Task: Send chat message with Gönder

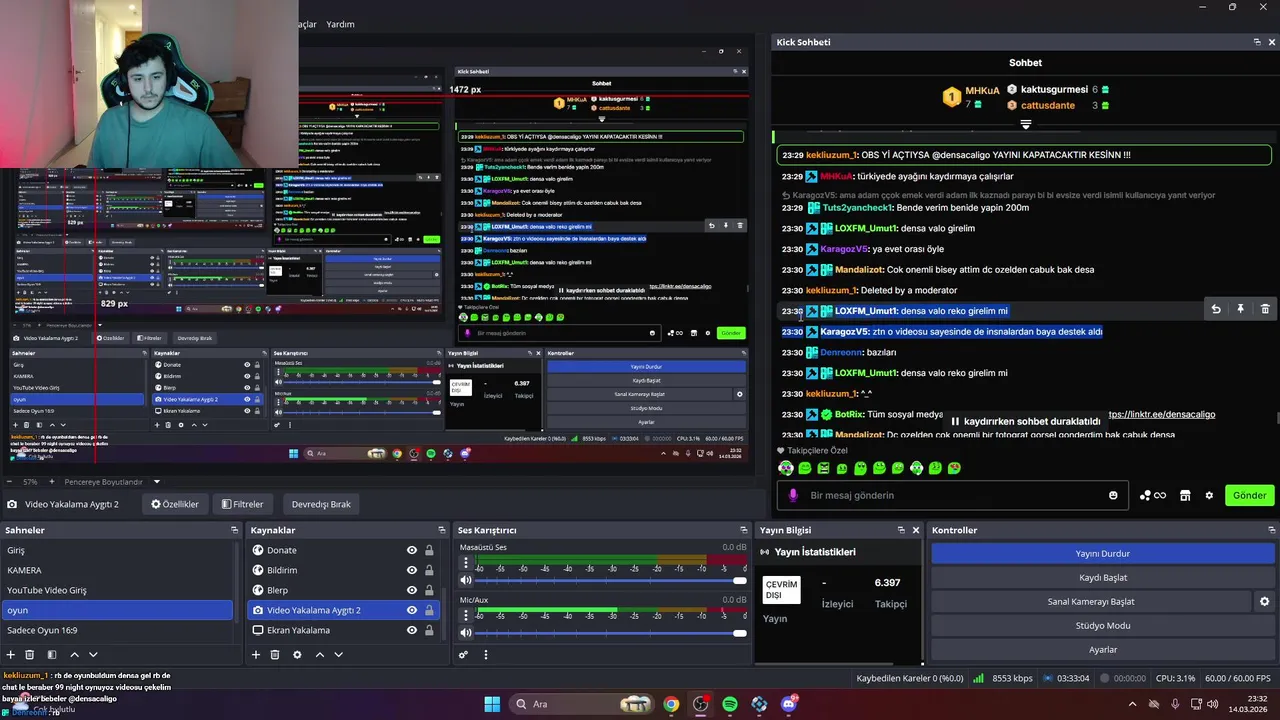Action: point(1249,495)
